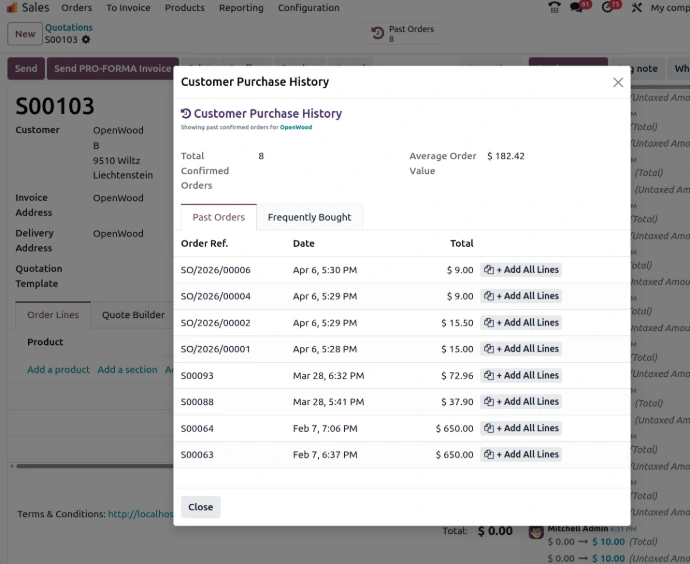The width and height of the screenshot is (690, 564).
Task: Click the Past Orders history icon button
Action: (x=377, y=34)
